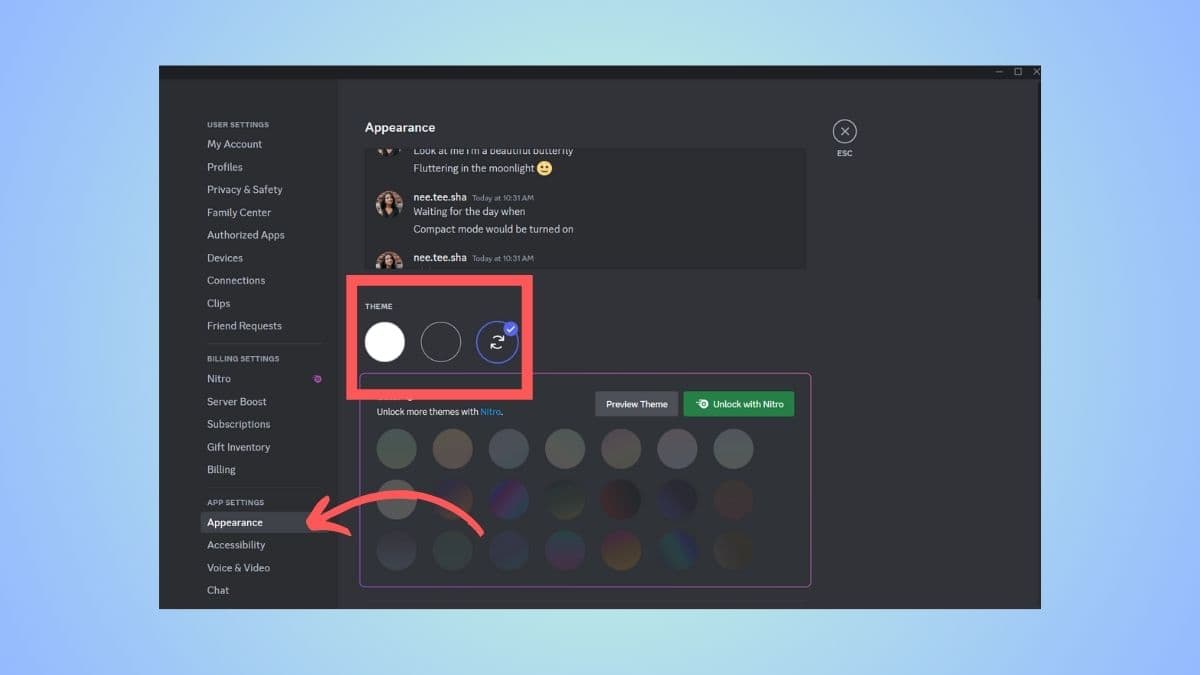Screen dimensions: 1200x675
Task: Open Chat settings
Action: 218,590
